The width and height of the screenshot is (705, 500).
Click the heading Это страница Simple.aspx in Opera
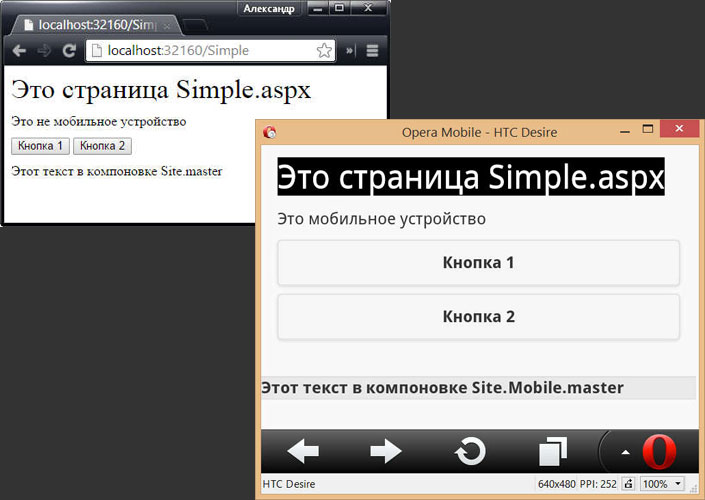471,177
